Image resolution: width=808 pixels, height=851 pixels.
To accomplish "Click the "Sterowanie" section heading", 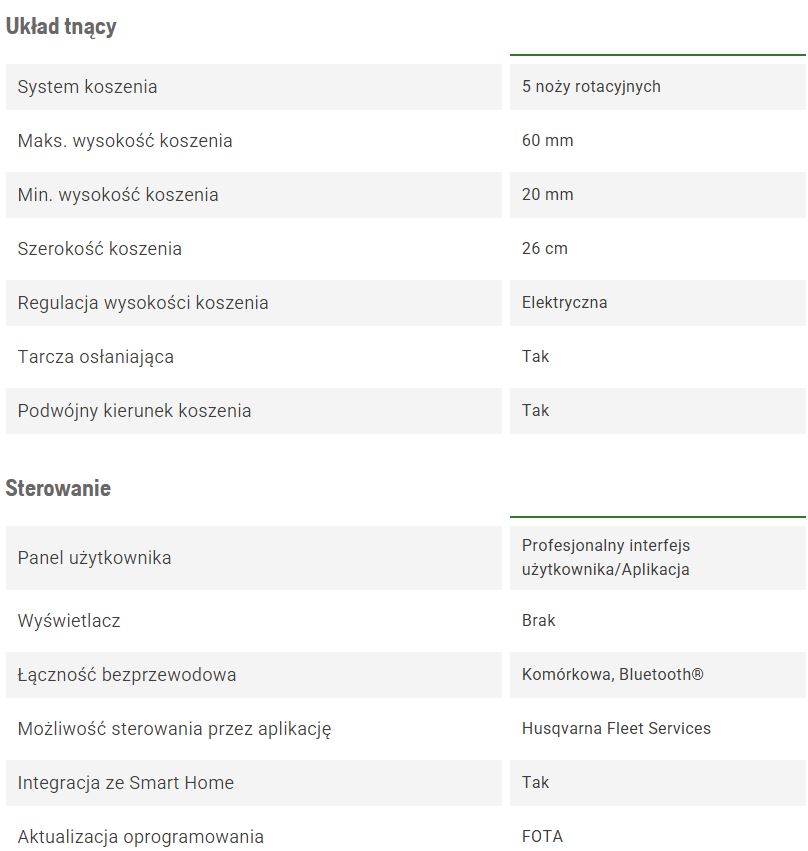I will (58, 489).
